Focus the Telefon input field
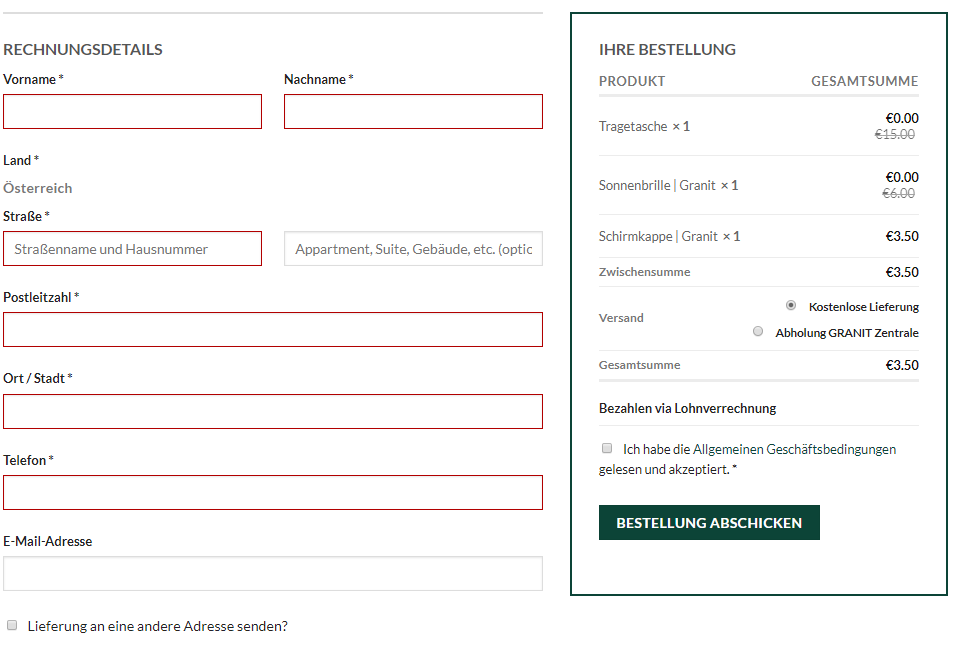The width and height of the screenshot is (957, 646). coord(273,493)
